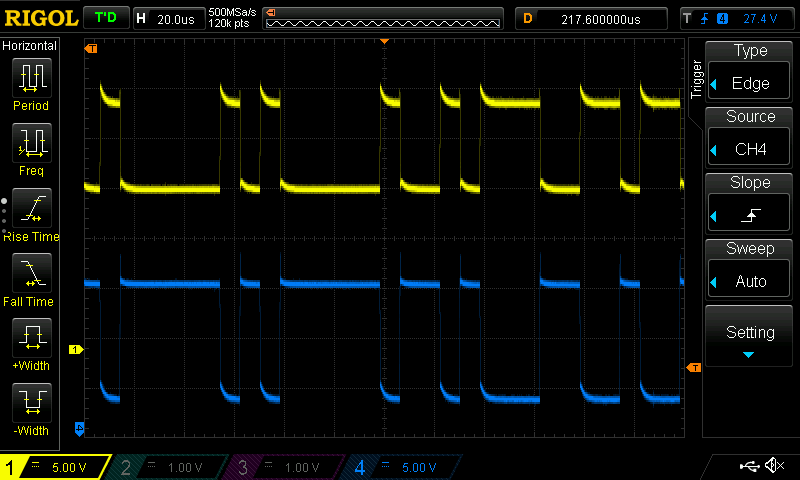Select the Period measurement icon
800x480 pixels.
[31, 77]
